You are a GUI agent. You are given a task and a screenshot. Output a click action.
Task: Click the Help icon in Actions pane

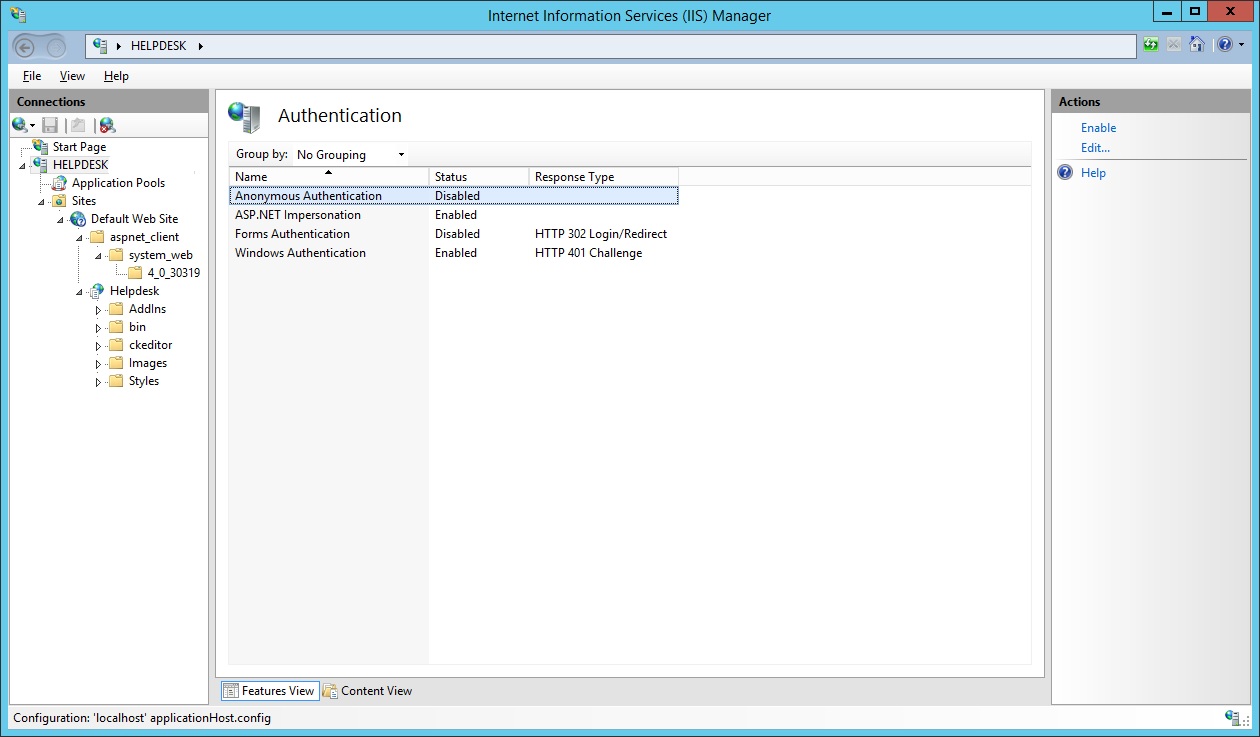(x=1066, y=173)
